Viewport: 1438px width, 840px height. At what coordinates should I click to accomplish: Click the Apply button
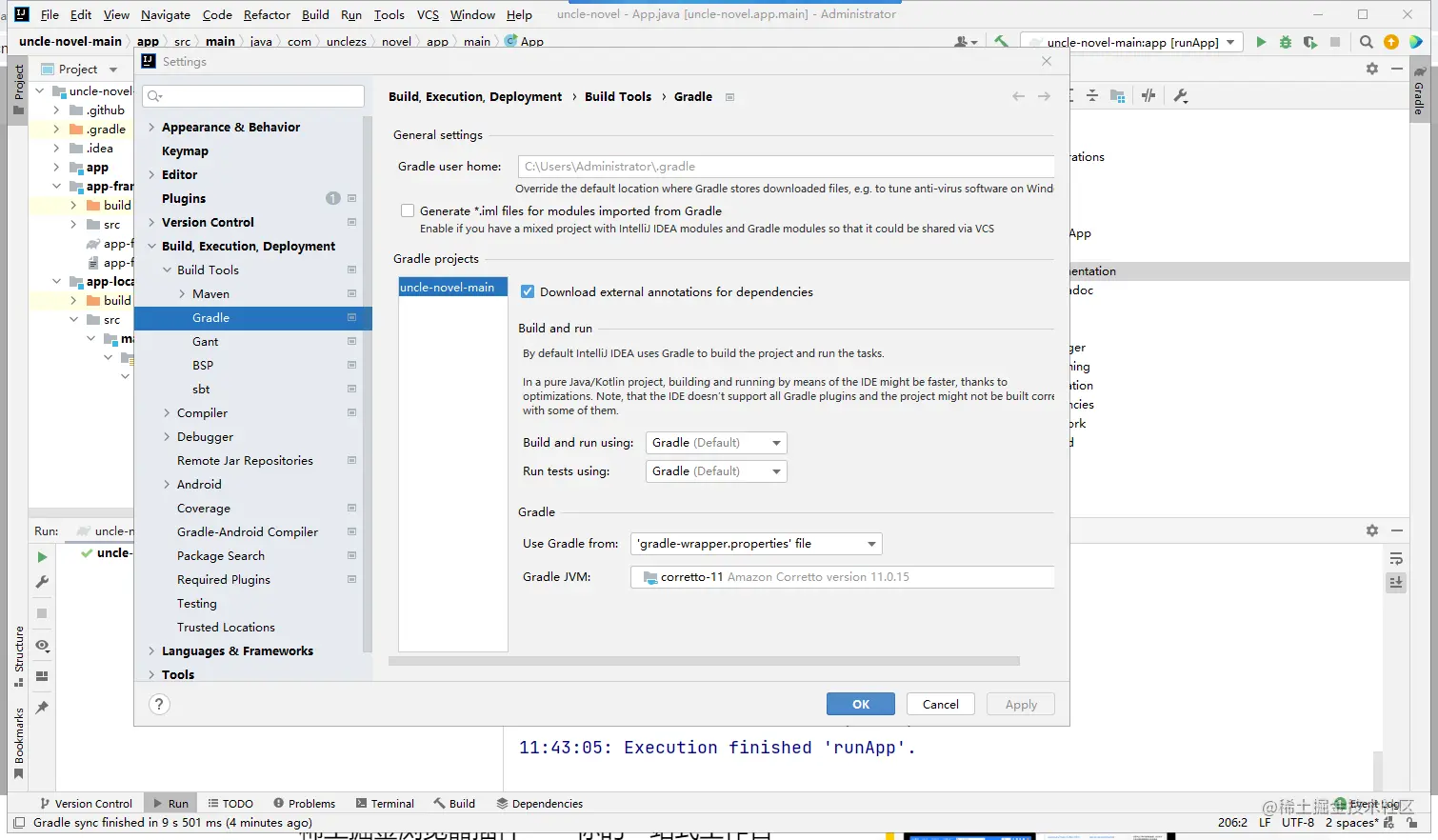coord(1021,704)
